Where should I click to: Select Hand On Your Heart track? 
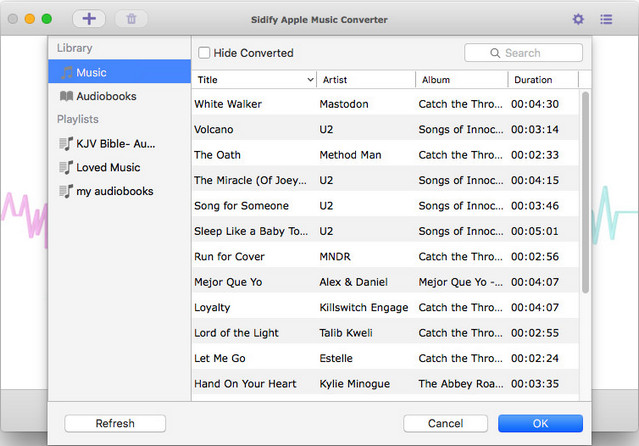coord(245,384)
